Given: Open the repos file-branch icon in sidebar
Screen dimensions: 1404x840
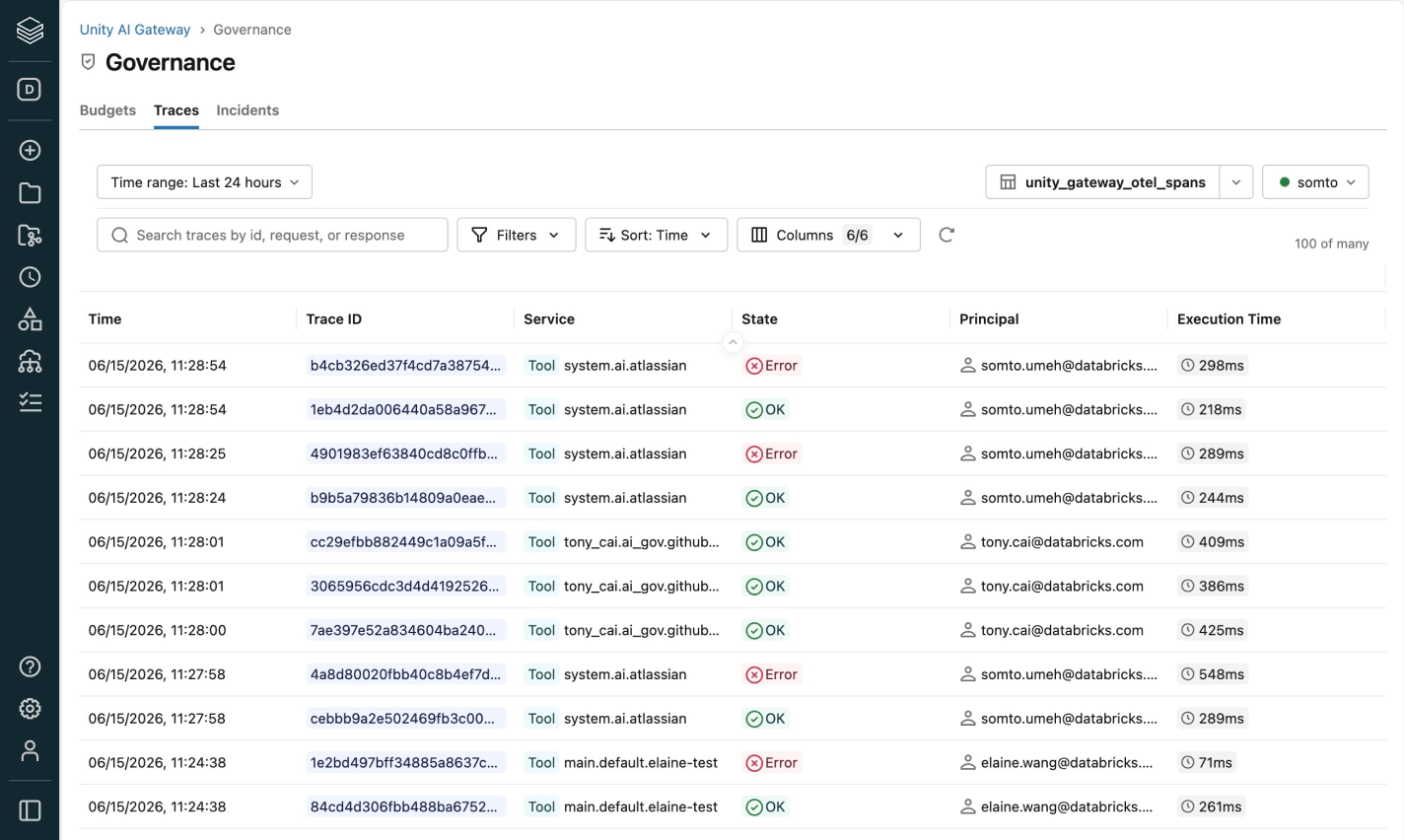Looking at the screenshot, I should coord(30,235).
